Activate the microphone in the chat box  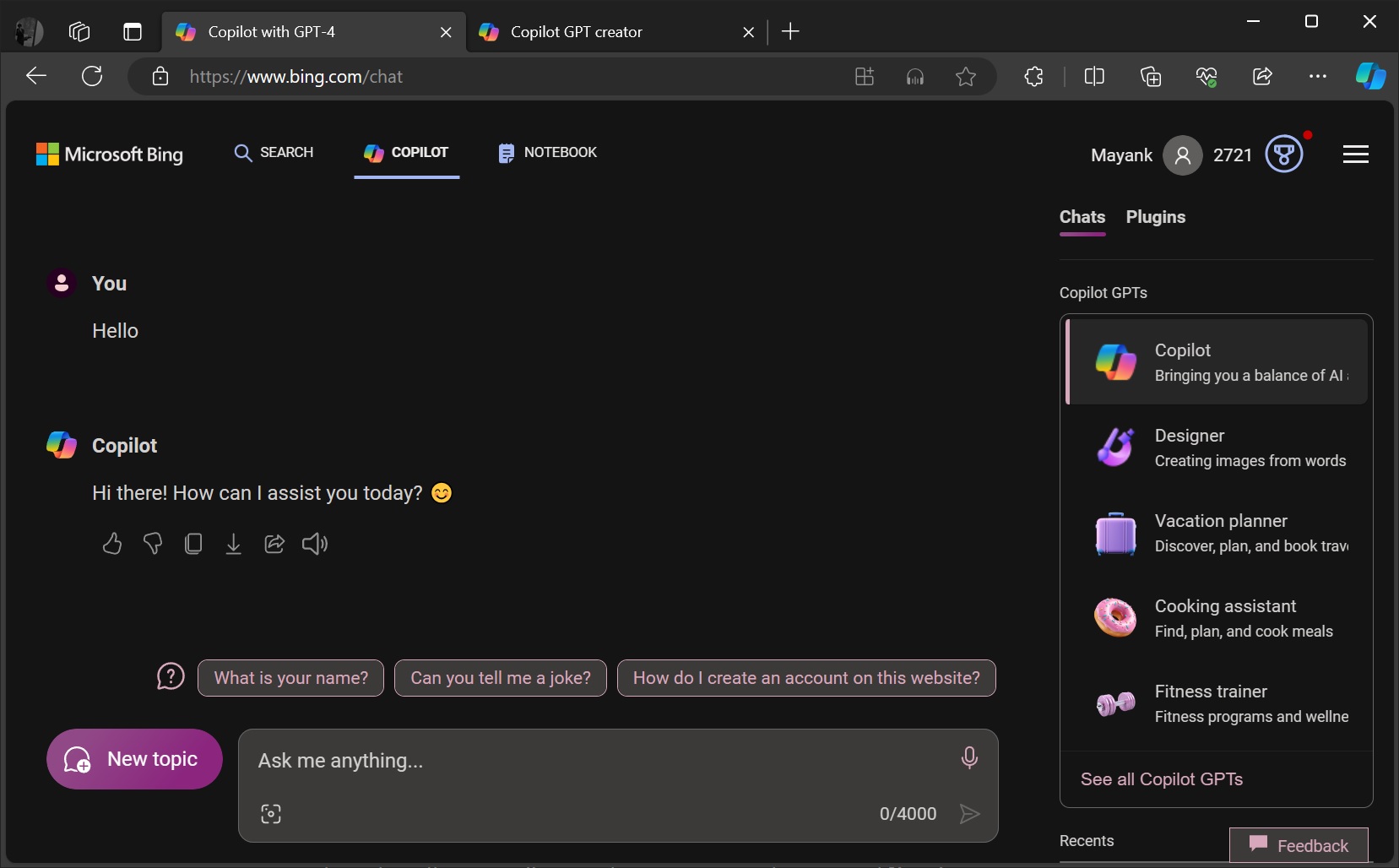[x=969, y=757]
